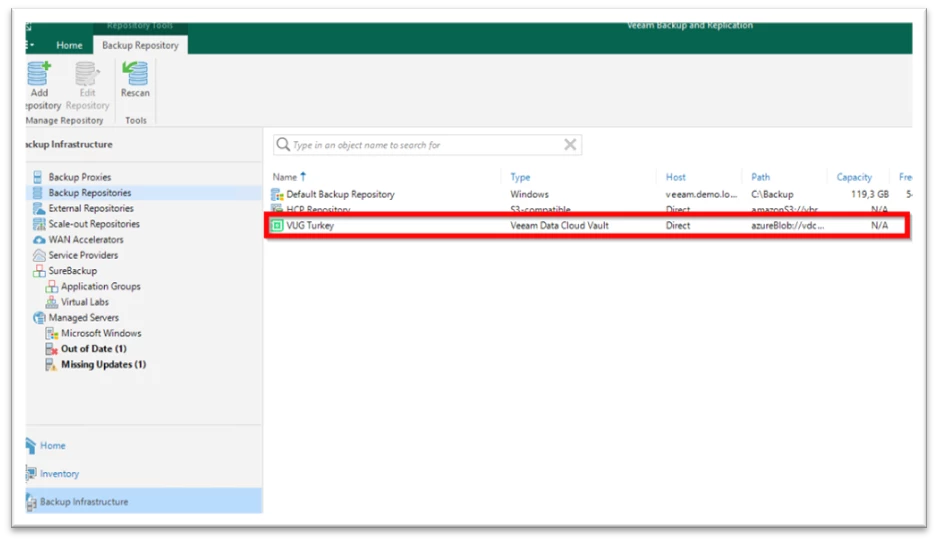Click the Backup Repositories tree icon
Screen dimensions: 938x542
click(38, 193)
